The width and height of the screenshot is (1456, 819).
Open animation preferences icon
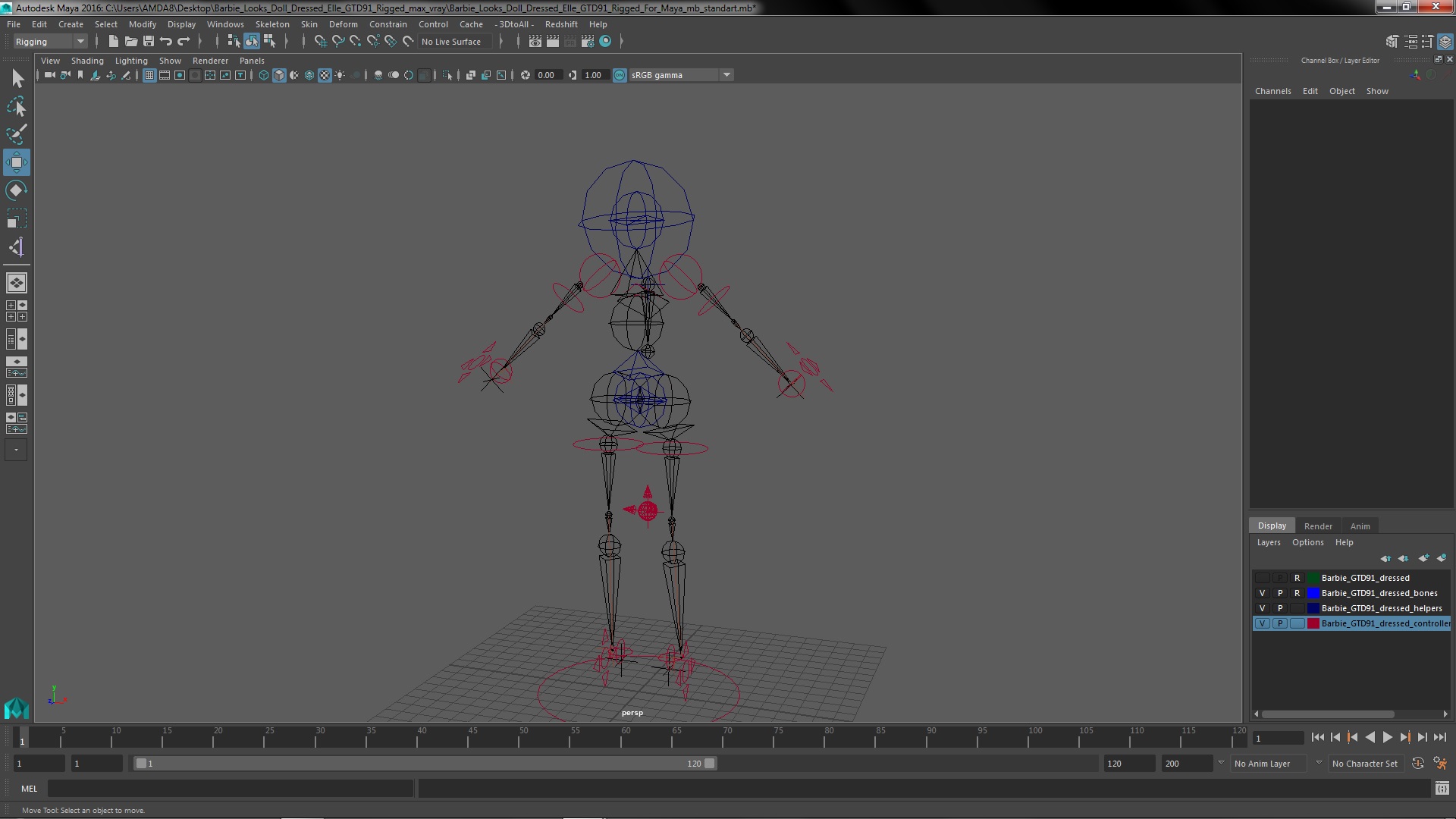(1439, 764)
